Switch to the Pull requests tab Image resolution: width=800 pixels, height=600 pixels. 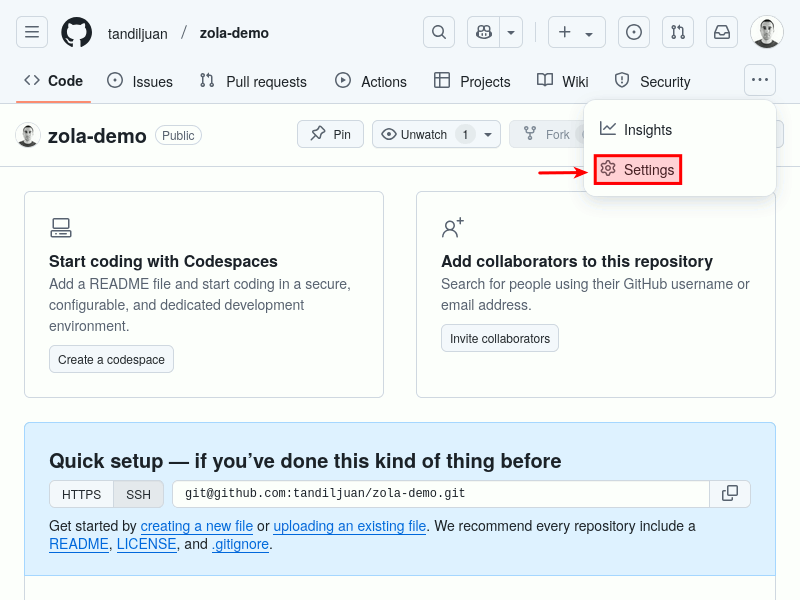[x=253, y=81]
